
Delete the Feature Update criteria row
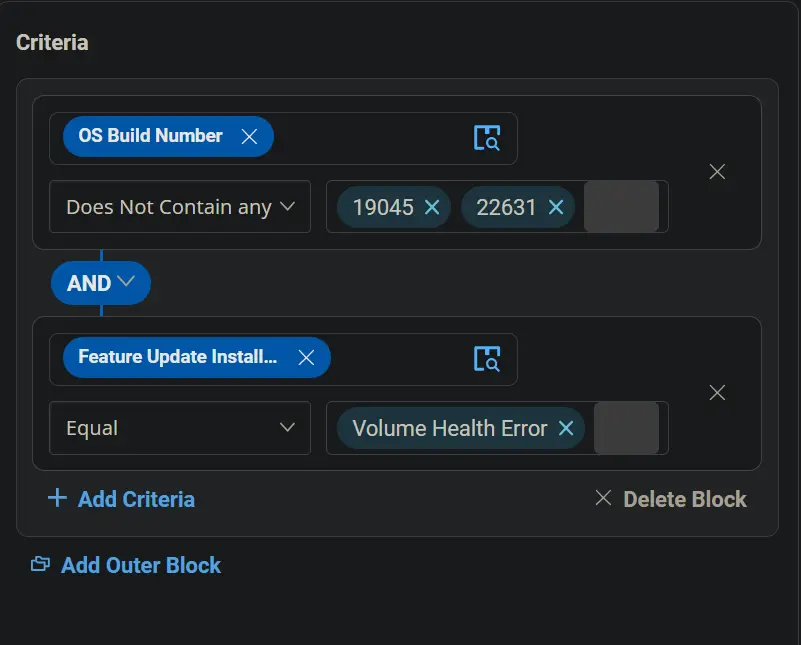(717, 393)
